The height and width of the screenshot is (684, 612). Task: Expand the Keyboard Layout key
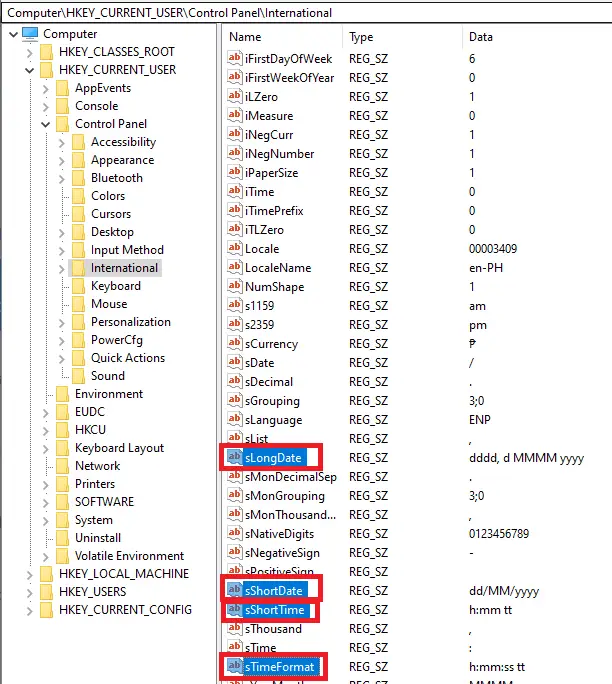click(x=45, y=448)
